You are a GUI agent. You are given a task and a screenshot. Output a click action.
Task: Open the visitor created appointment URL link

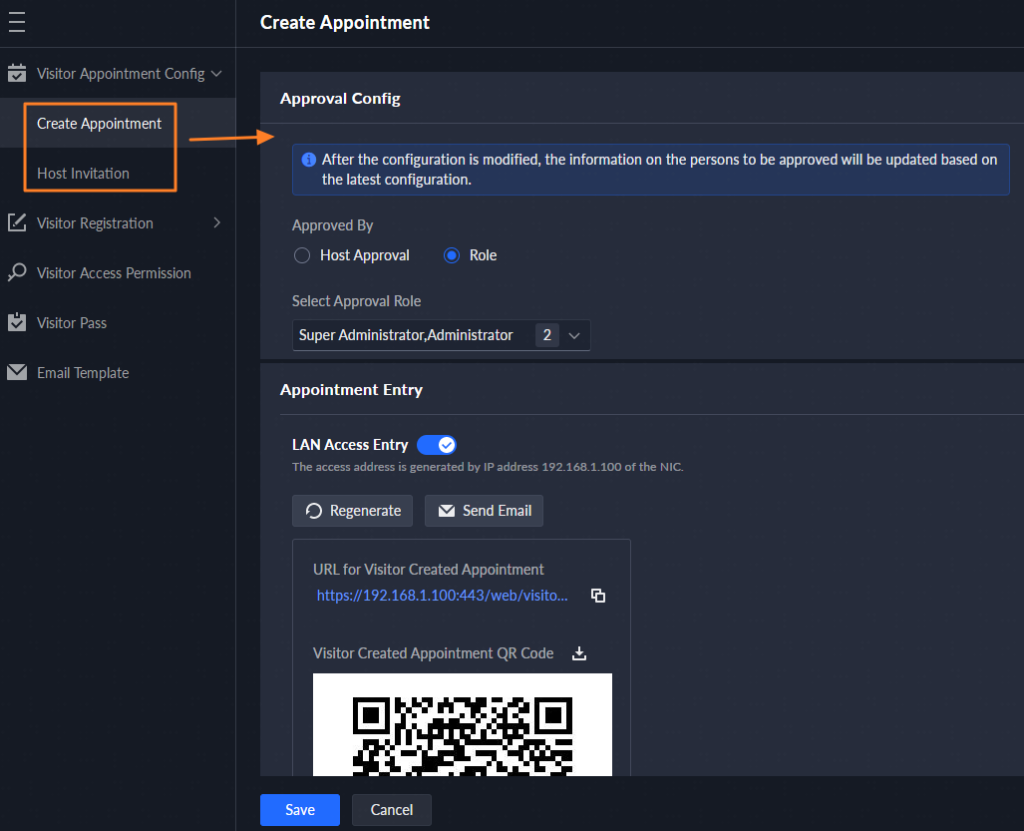coord(442,595)
